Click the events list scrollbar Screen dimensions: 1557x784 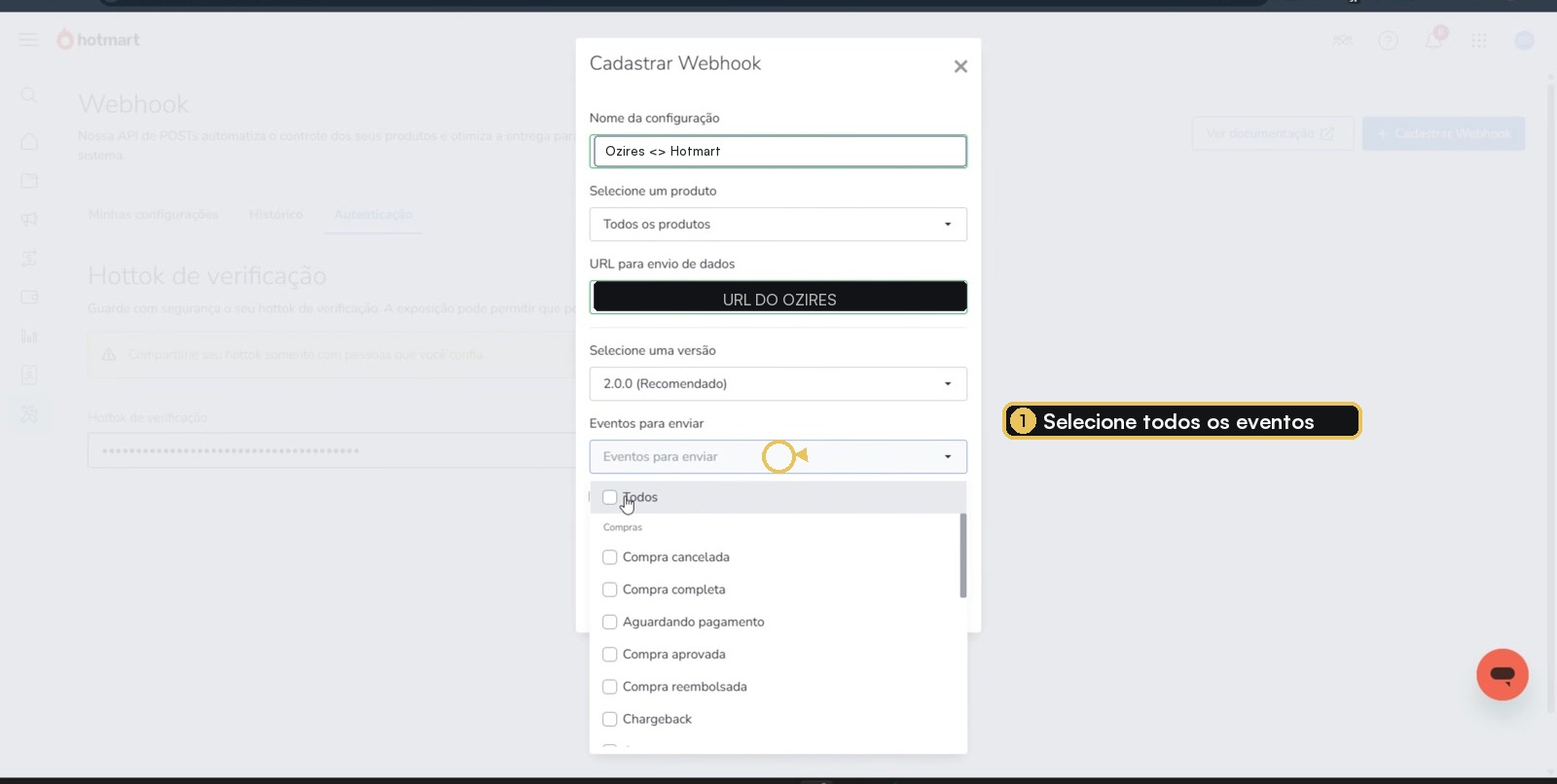(x=963, y=555)
